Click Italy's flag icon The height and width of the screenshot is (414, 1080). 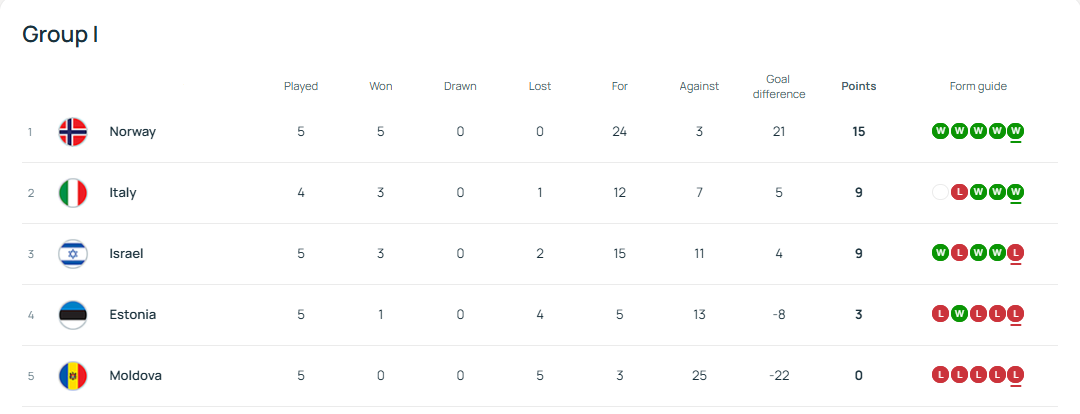point(73,193)
